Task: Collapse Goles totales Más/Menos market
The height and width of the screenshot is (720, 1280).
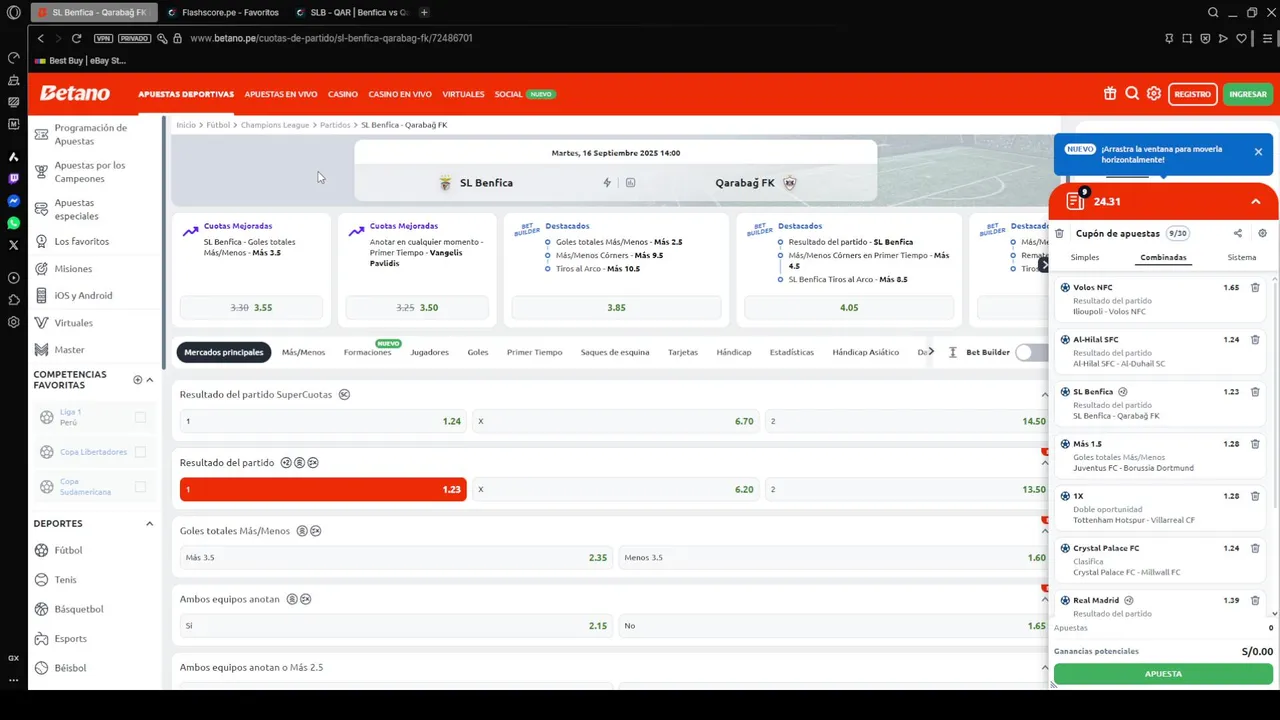Action: (1045, 531)
